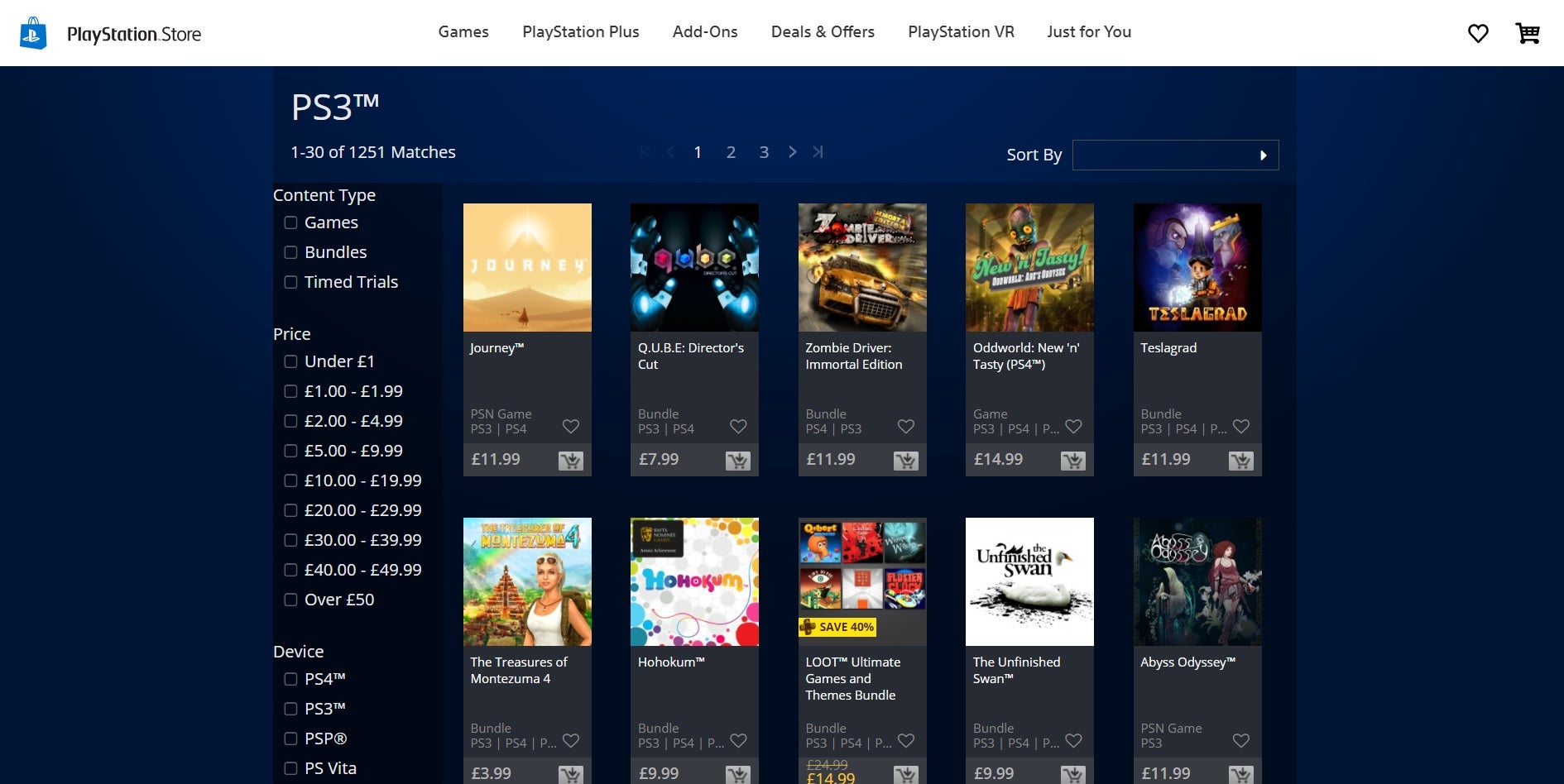Open the wishlist heart icon in header
This screenshot has width=1564, height=784.
click(x=1478, y=33)
